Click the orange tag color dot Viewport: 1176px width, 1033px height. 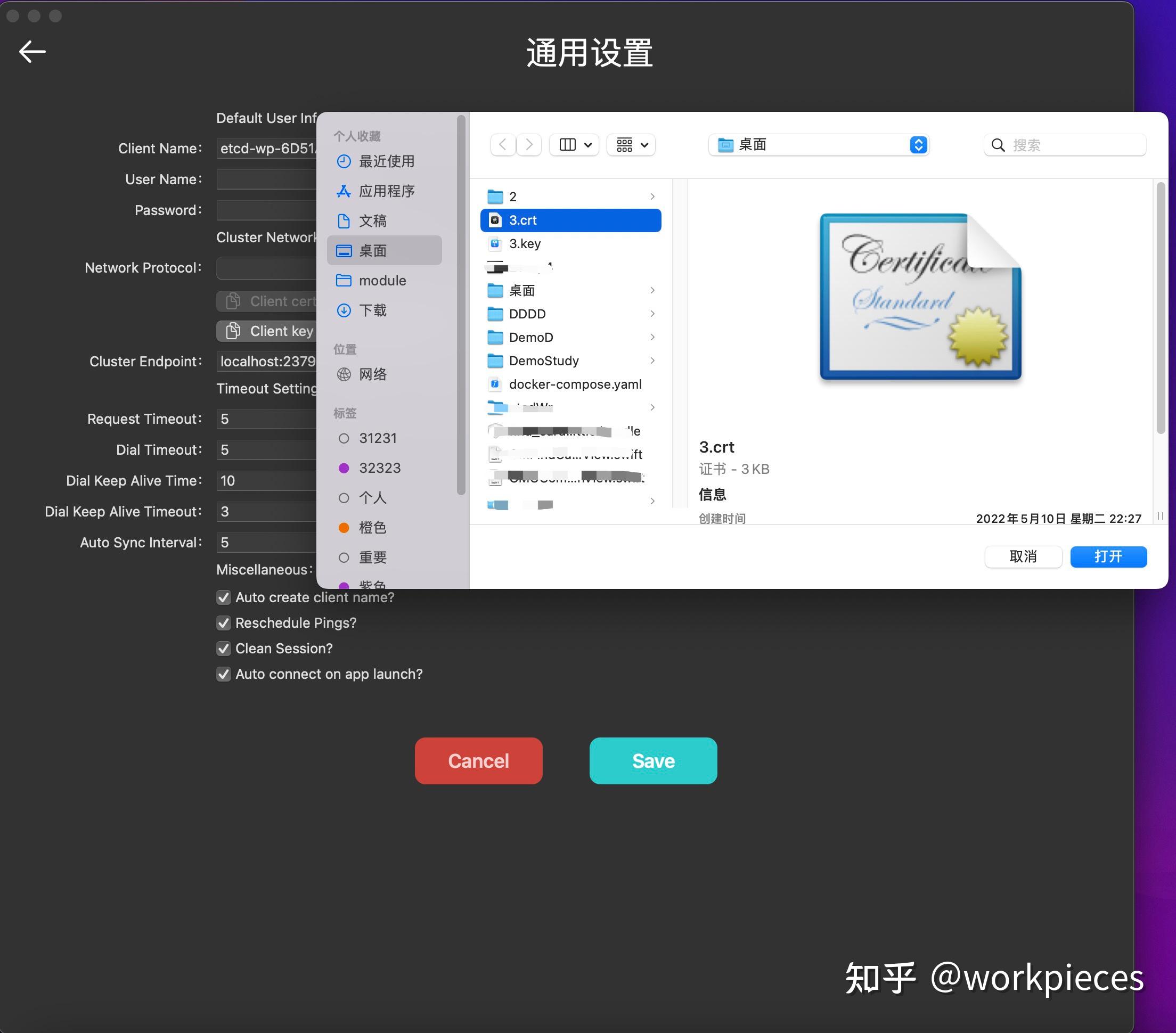pyautogui.click(x=344, y=528)
